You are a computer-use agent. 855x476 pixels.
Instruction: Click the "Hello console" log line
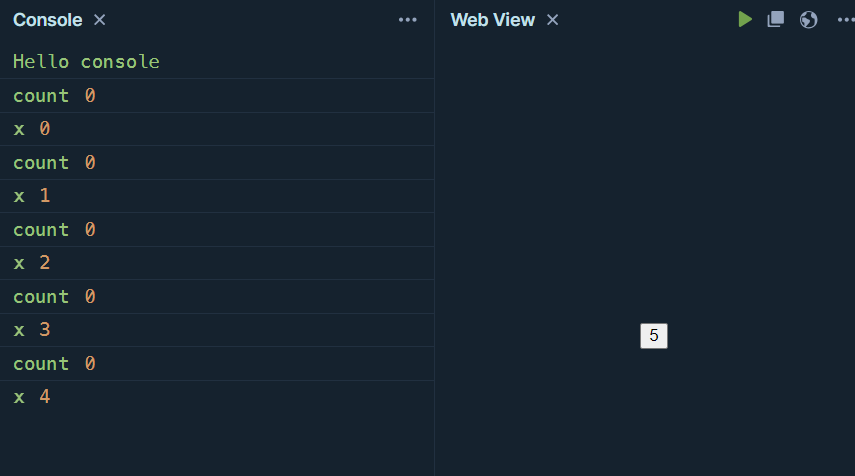pos(86,62)
